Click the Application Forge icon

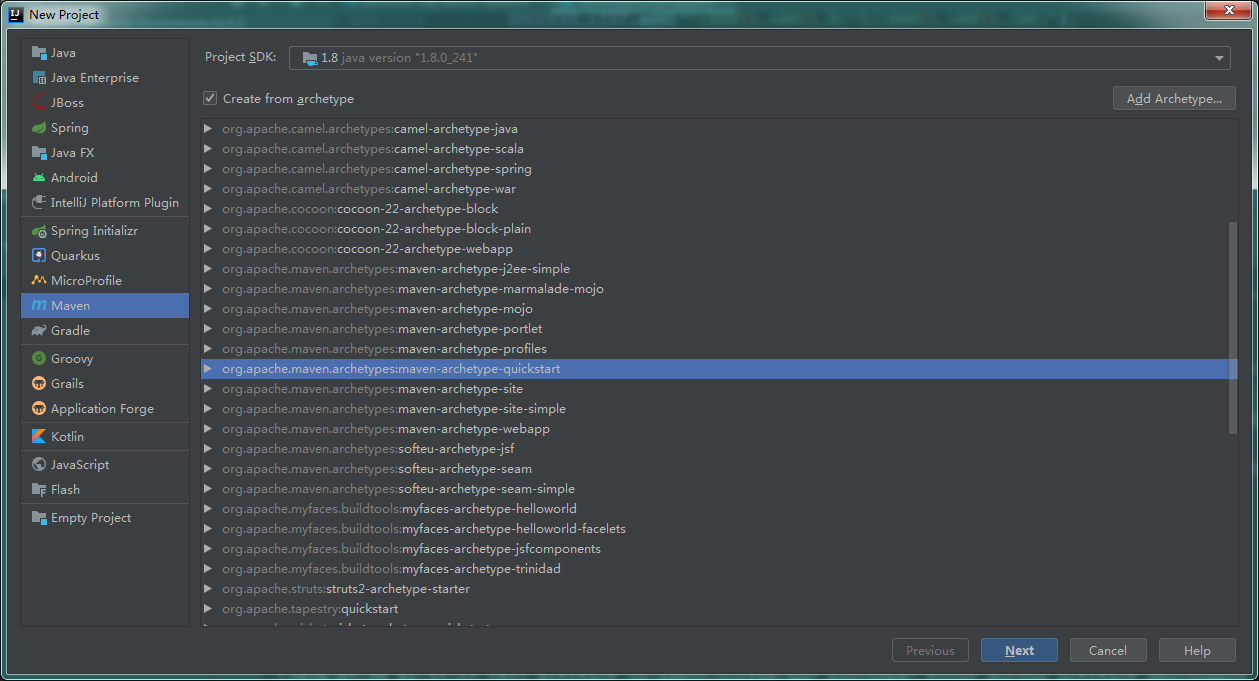(39, 409)
